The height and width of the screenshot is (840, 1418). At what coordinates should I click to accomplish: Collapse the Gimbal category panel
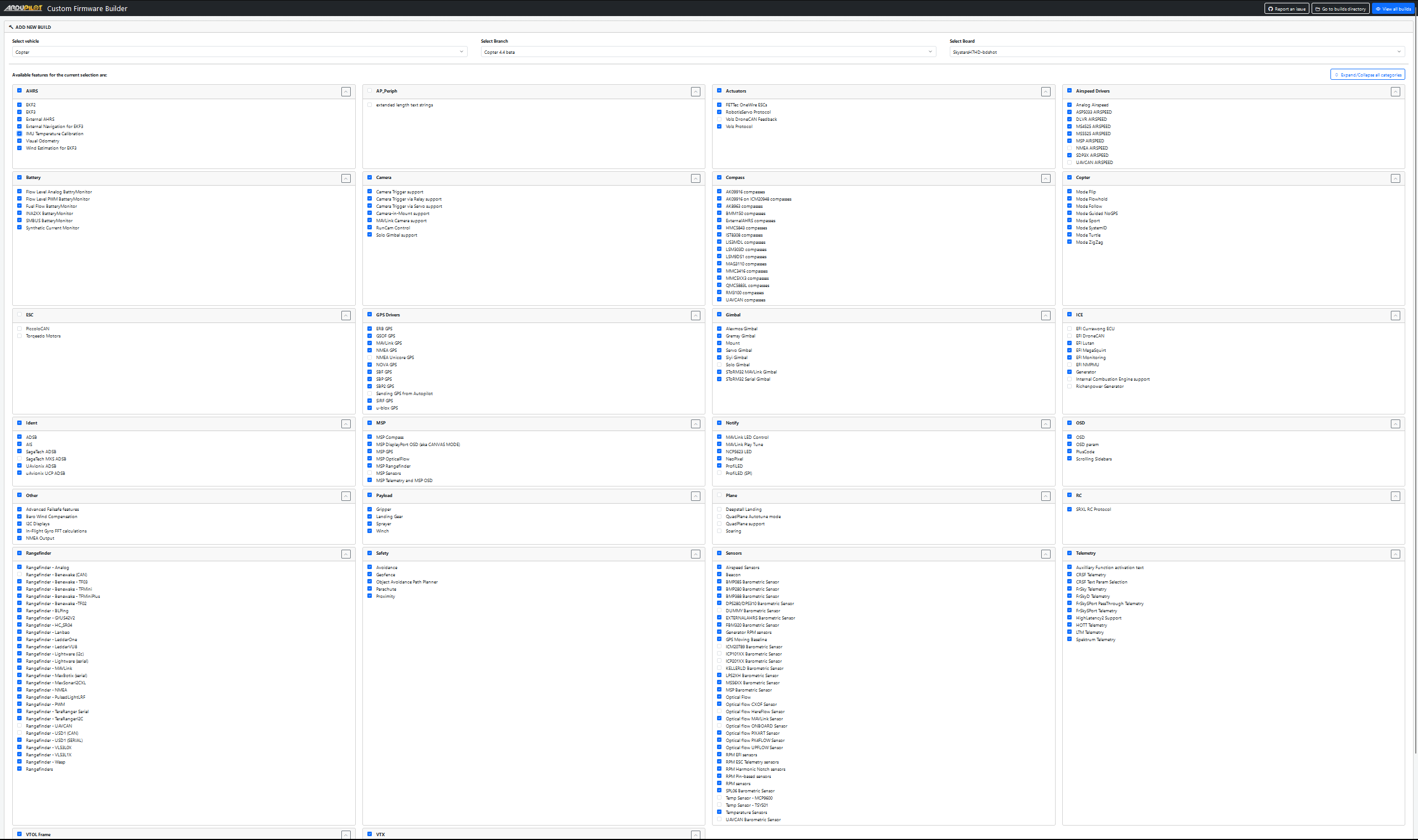[x=1046, y=315]
